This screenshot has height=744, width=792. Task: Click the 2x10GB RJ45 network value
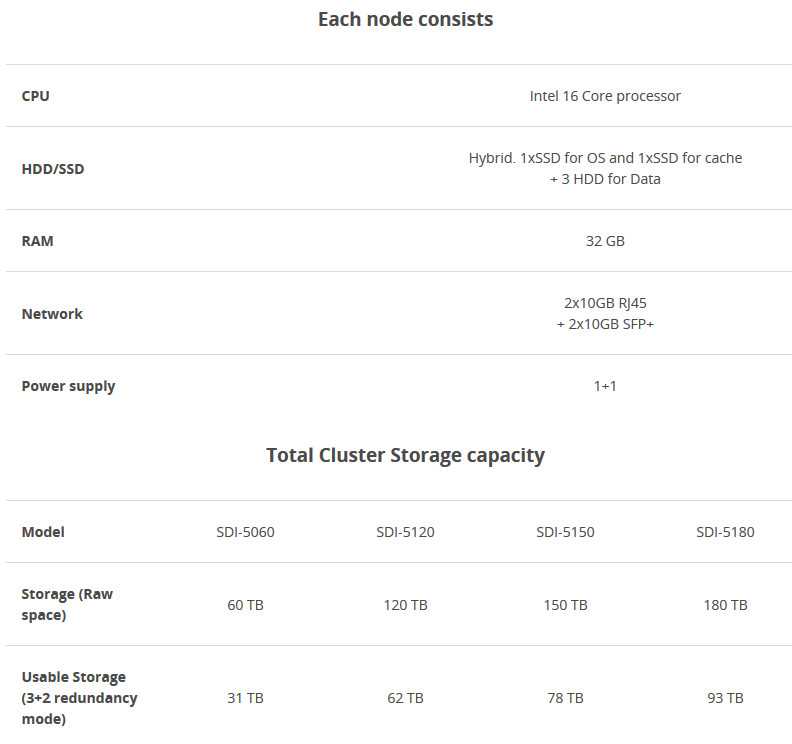(605, 303)
